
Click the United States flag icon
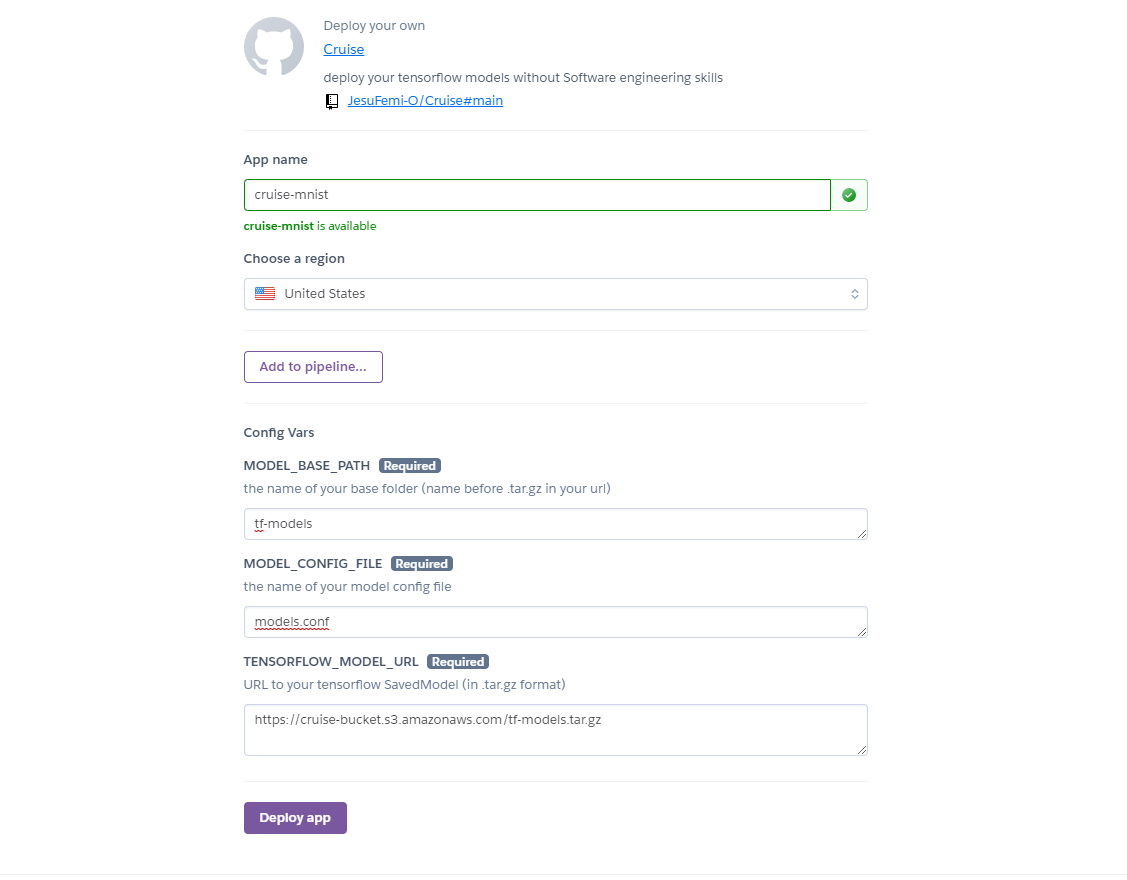pyautogui.click(x=264, y=293)
